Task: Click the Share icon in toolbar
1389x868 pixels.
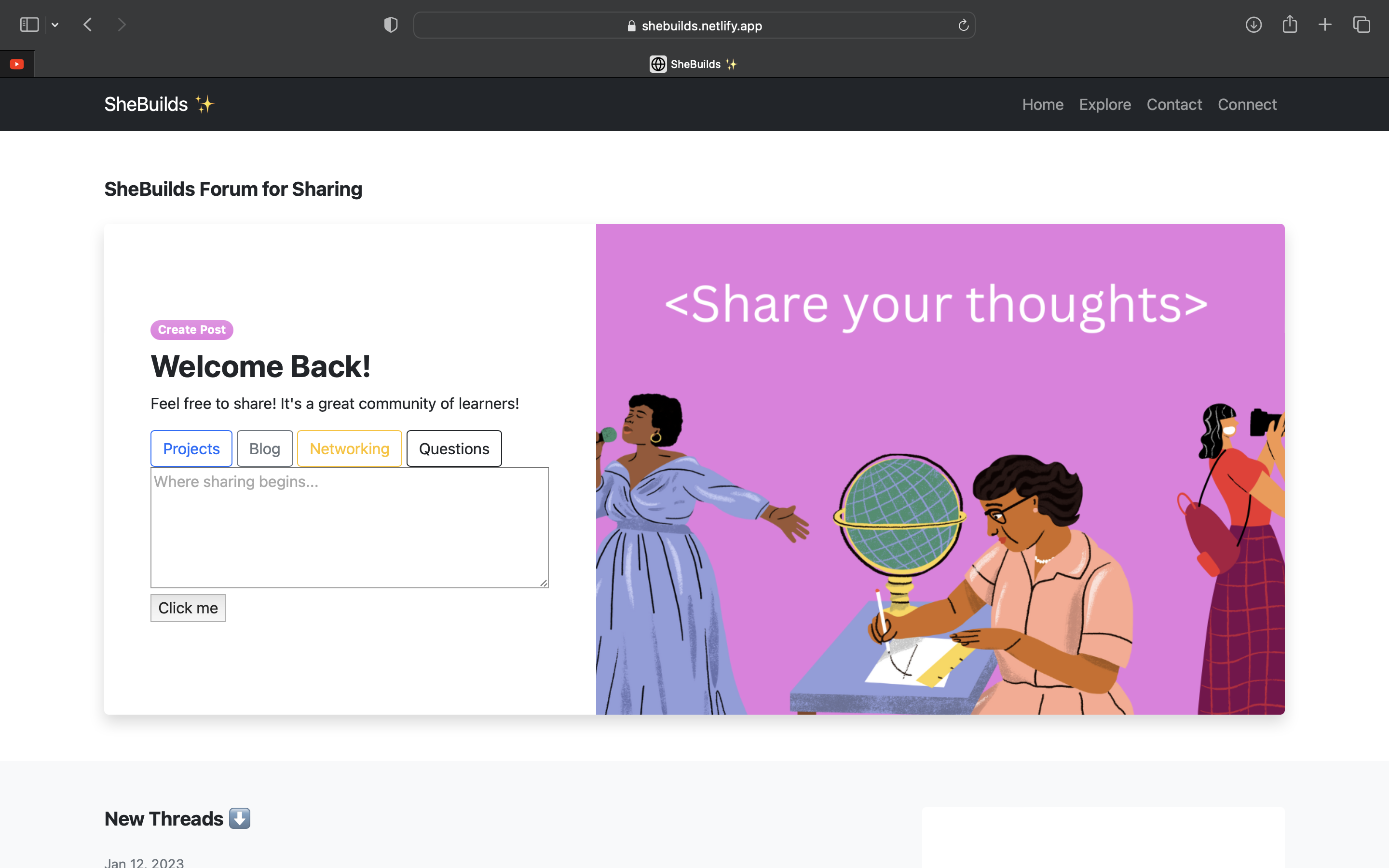Action: [x=1289, y=25]
